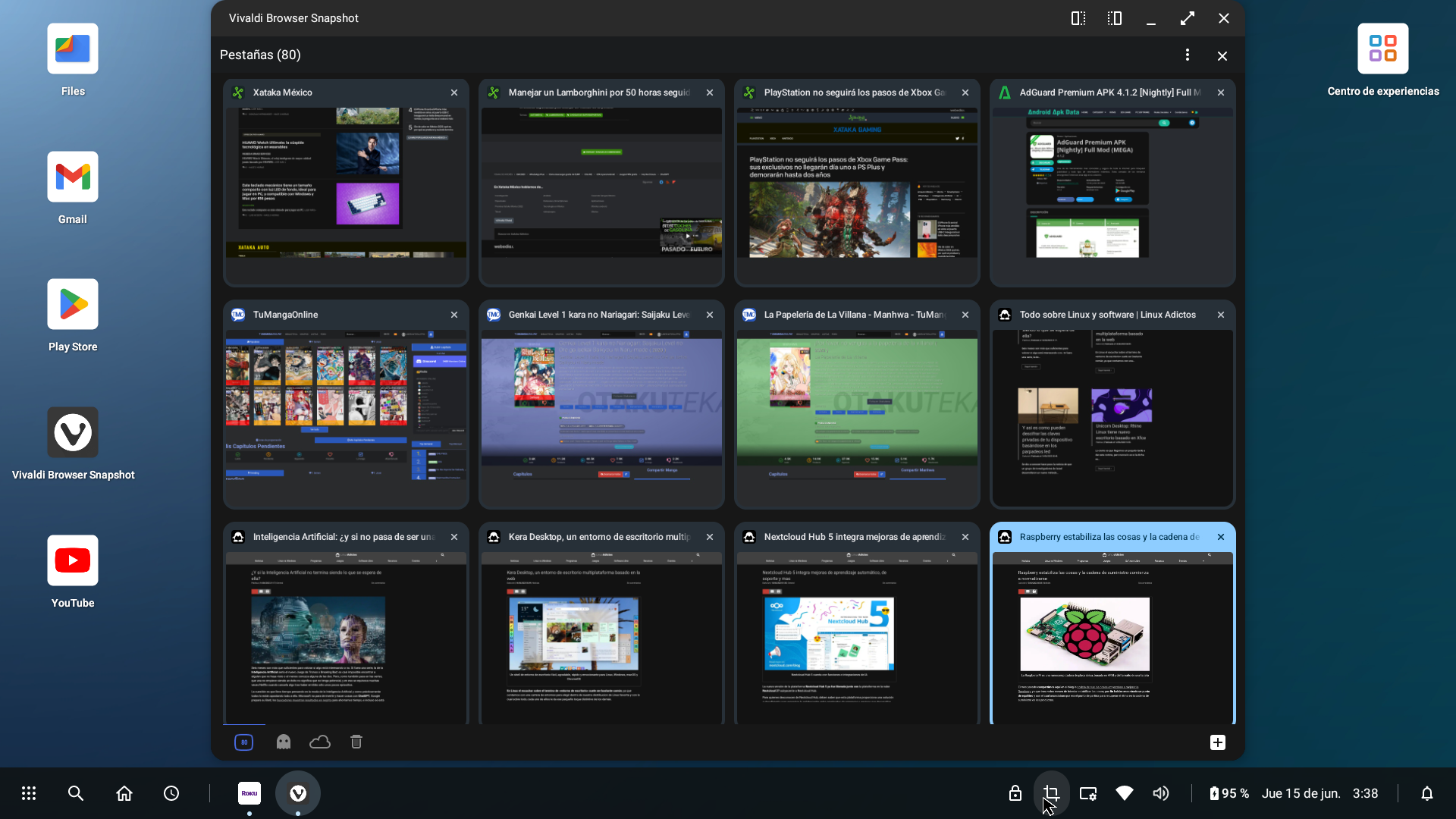Close the Pestañas tab switcher panel
Screen dimensions: 1456x819
click(1222, 55)
